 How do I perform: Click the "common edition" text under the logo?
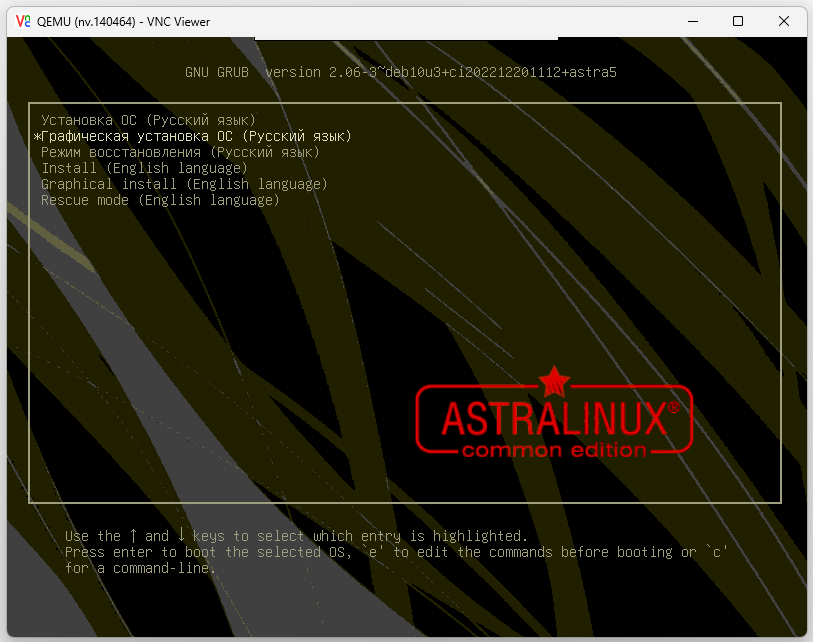point(553,450)
